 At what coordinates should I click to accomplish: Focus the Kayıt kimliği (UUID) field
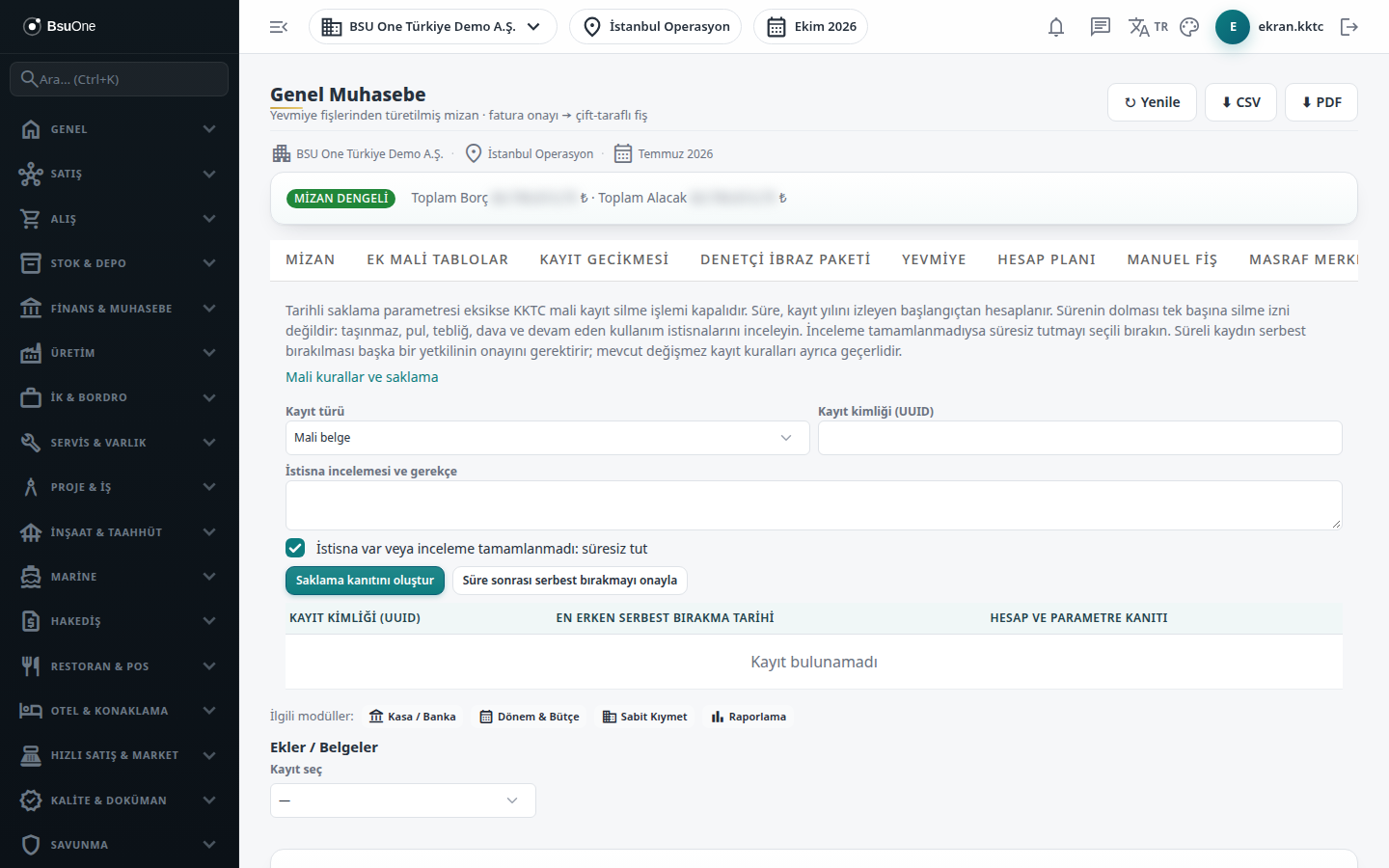point(1079,438)
